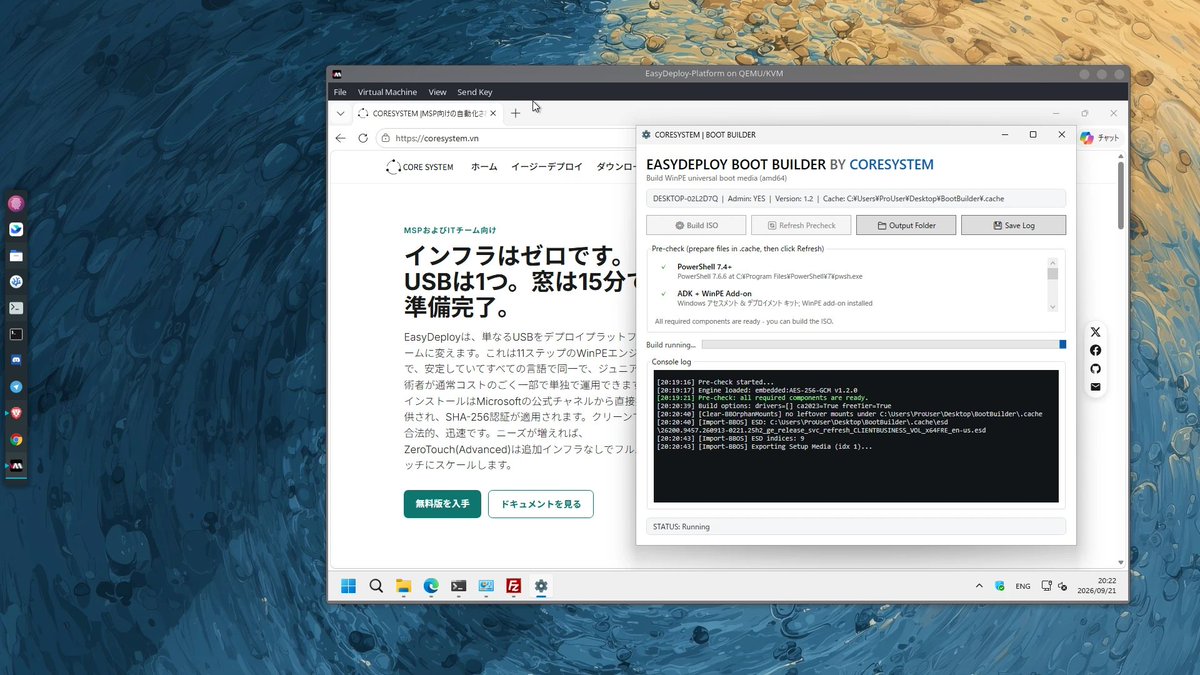Screen dimensions: 1200x675
Task: Expand the system tray hidden icons chevron
Action: click(x=979, y=586)
